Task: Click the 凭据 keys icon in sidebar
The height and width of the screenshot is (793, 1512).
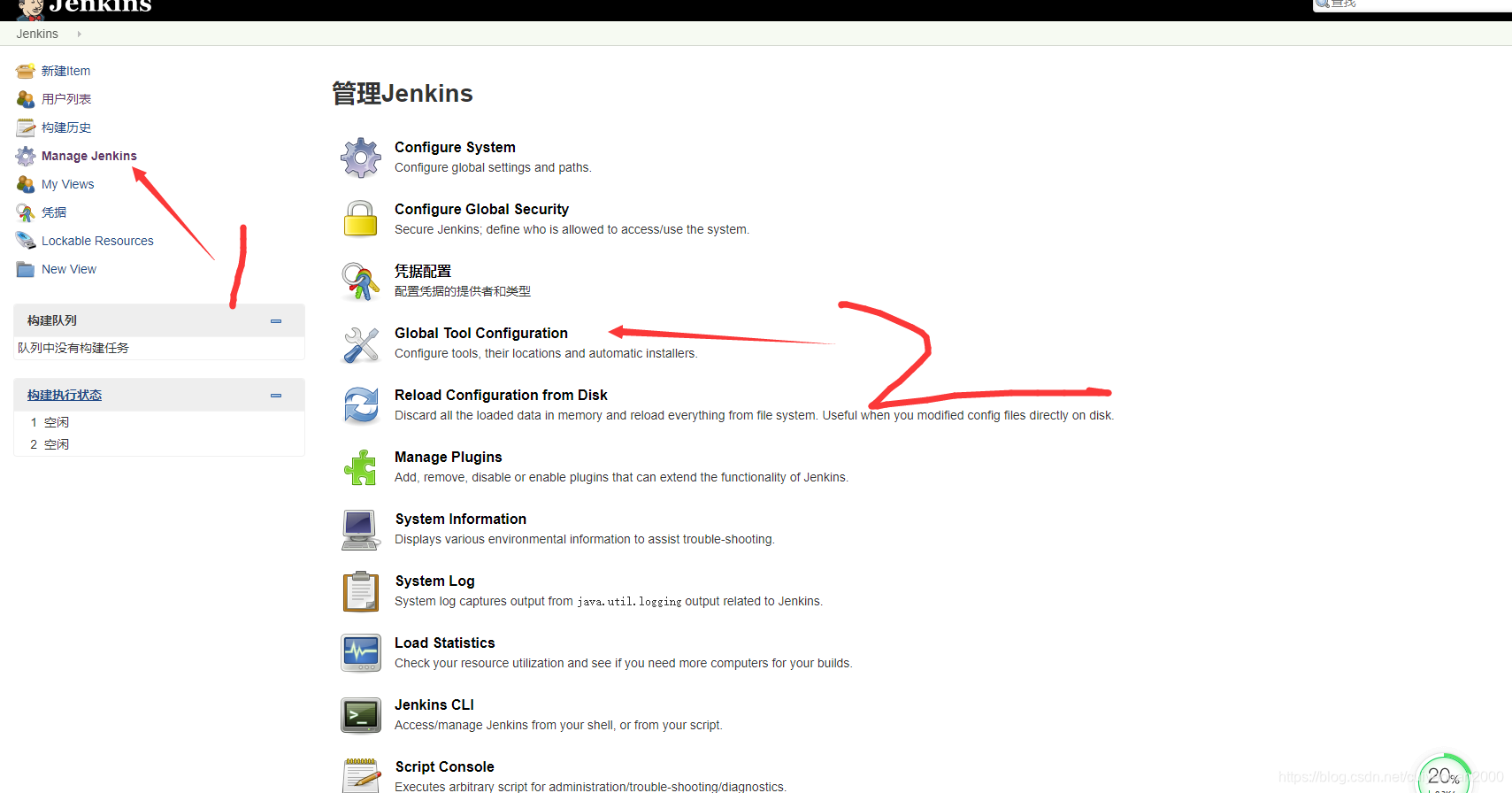Action: (x=26, y=212)
